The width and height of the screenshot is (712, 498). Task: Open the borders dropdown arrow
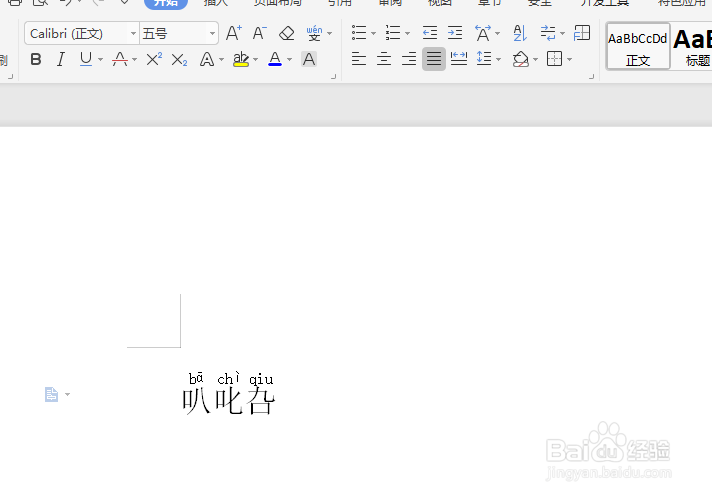[569, 59]
